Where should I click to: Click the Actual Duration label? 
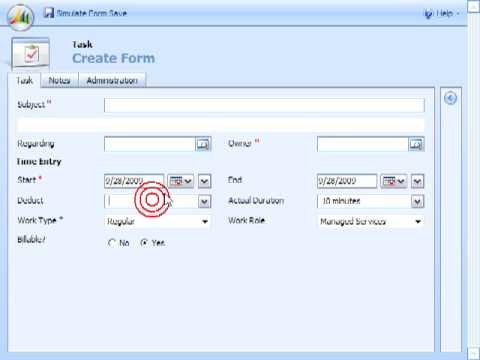click(256, 200)
